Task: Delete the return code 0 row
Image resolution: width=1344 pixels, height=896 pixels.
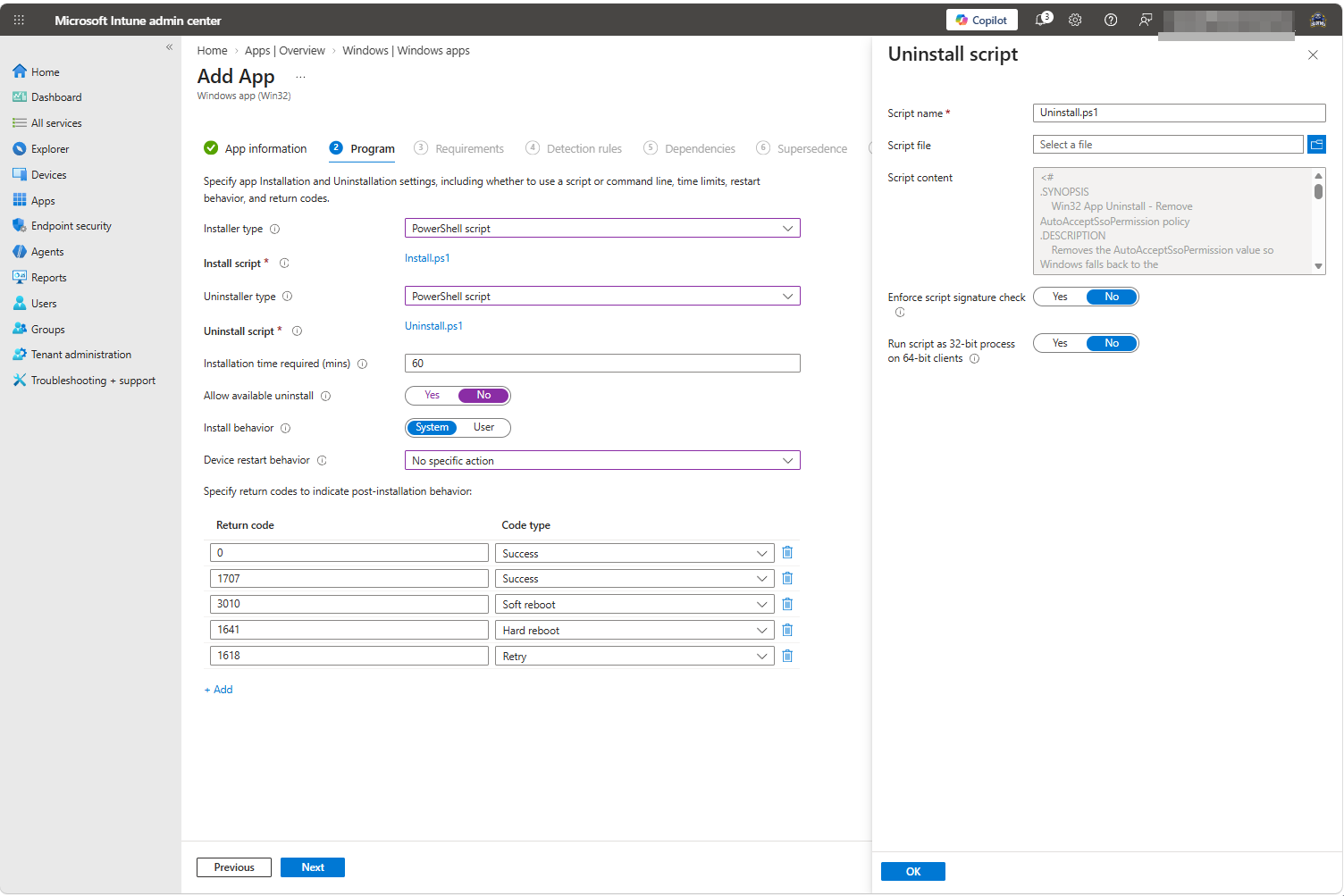Action: [787, 553]
